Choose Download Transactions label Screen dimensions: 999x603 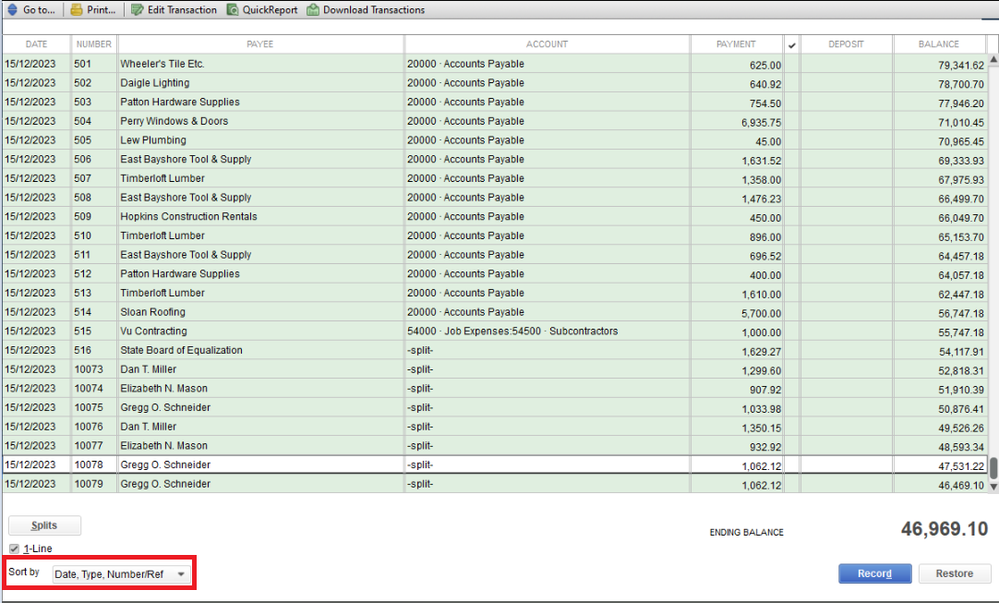(x=374, y=10)
